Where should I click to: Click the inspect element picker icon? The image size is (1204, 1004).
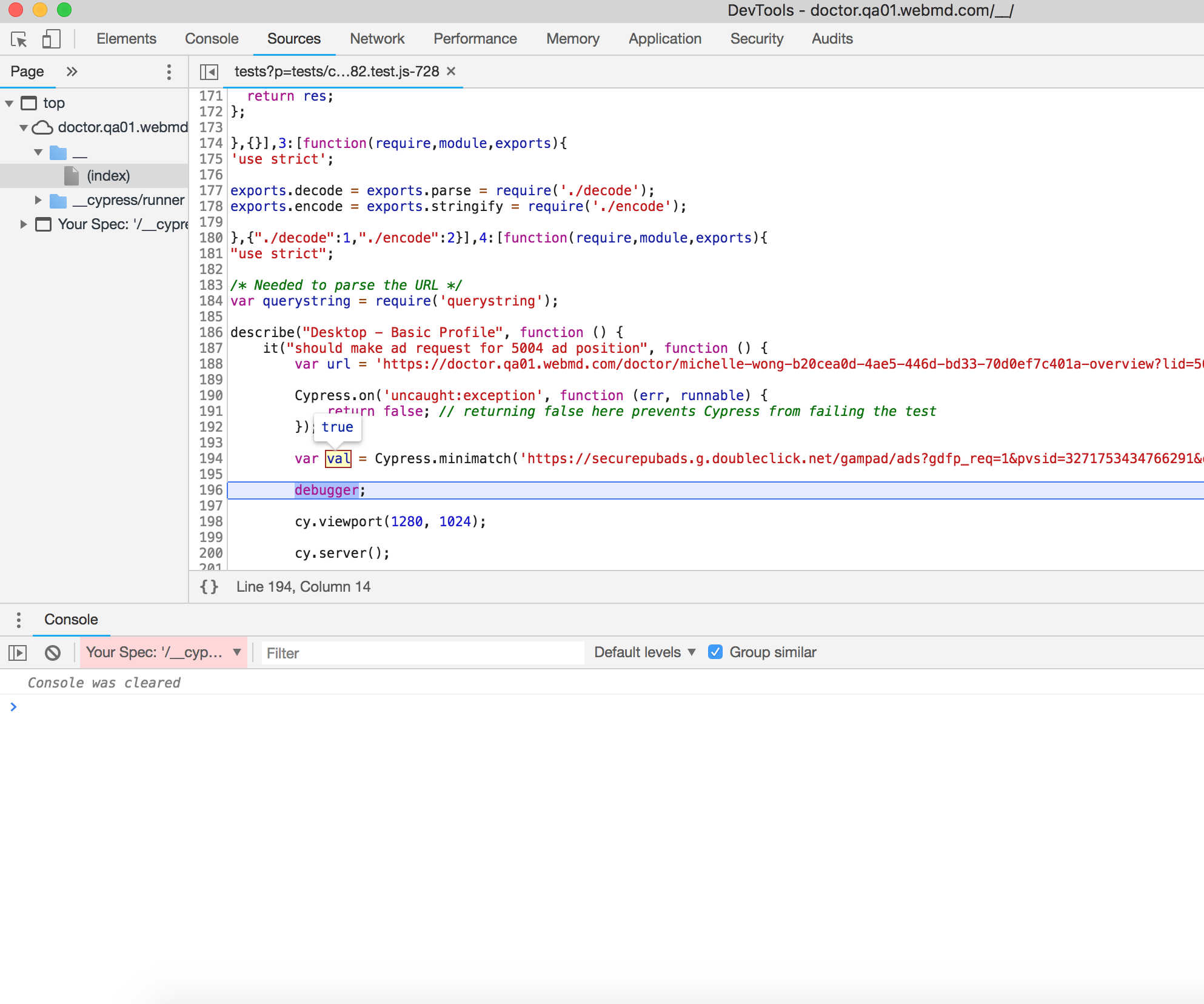(x=19, y=39)
